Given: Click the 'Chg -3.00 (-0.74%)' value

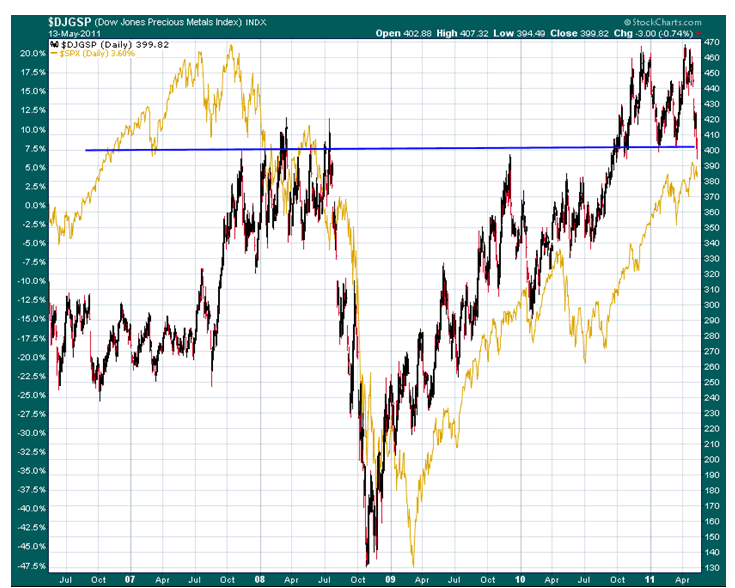Looking at the screenshot, I should (x=653, y=33).
